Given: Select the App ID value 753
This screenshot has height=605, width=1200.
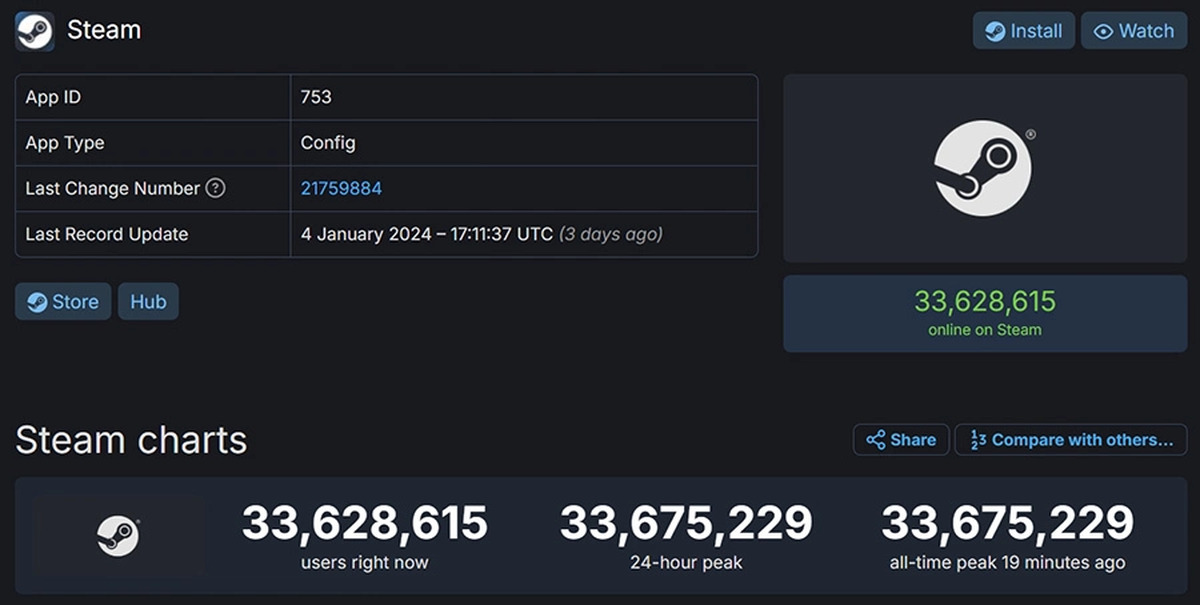Looking at the screenshot, I should pyautogui.click(x=316, y=97).
